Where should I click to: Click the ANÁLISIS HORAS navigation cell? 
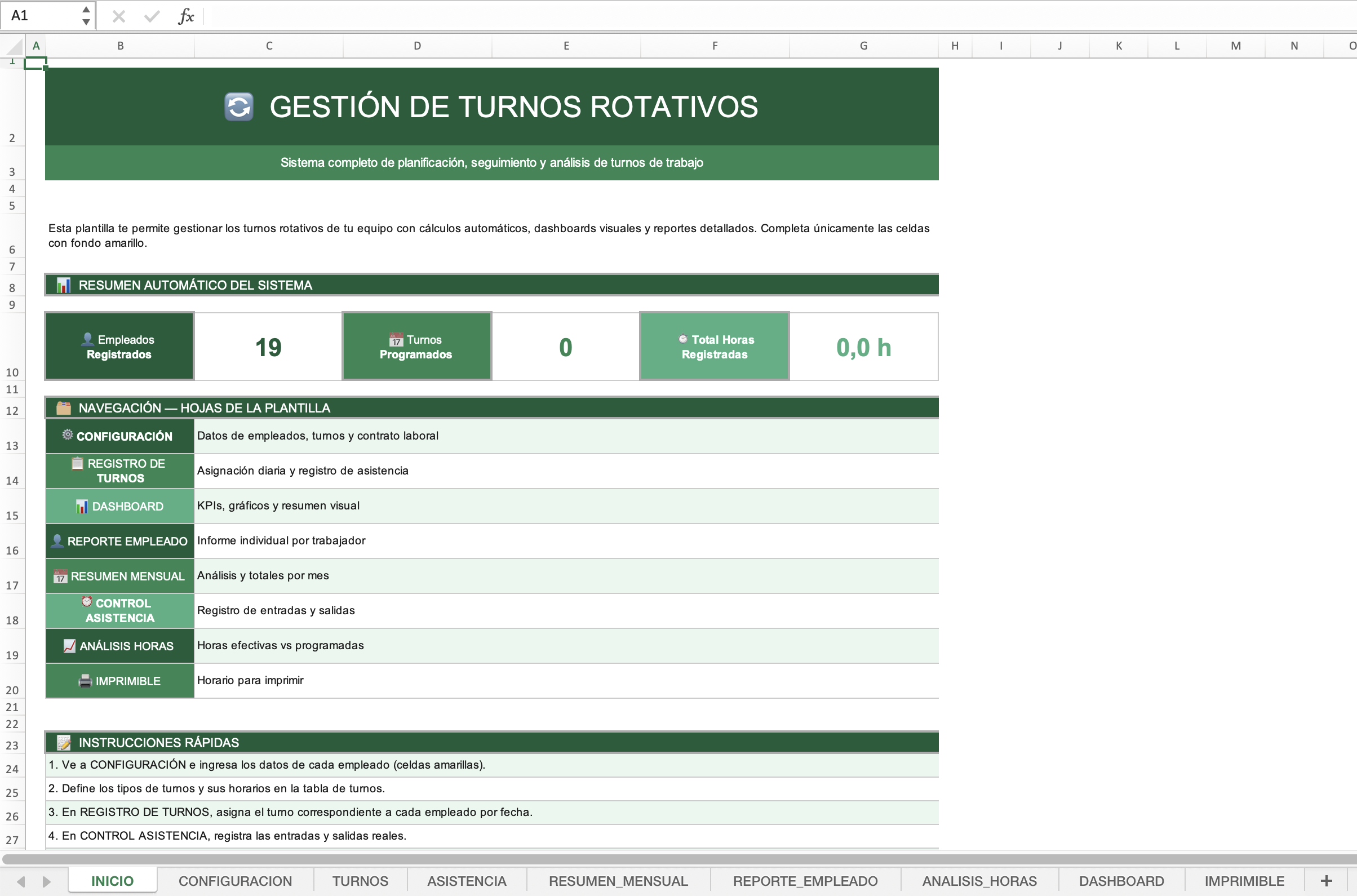pos(120,646)
